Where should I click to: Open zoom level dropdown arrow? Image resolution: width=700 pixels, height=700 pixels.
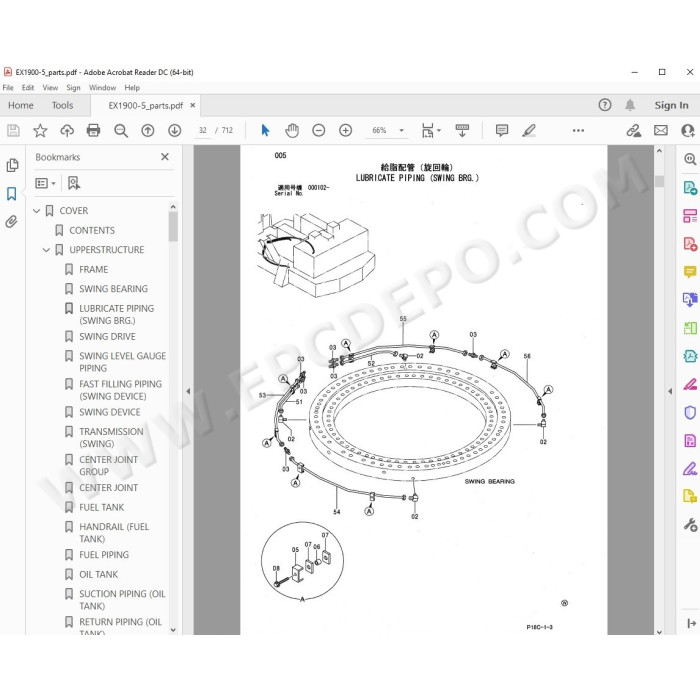[x=401, y=130]
